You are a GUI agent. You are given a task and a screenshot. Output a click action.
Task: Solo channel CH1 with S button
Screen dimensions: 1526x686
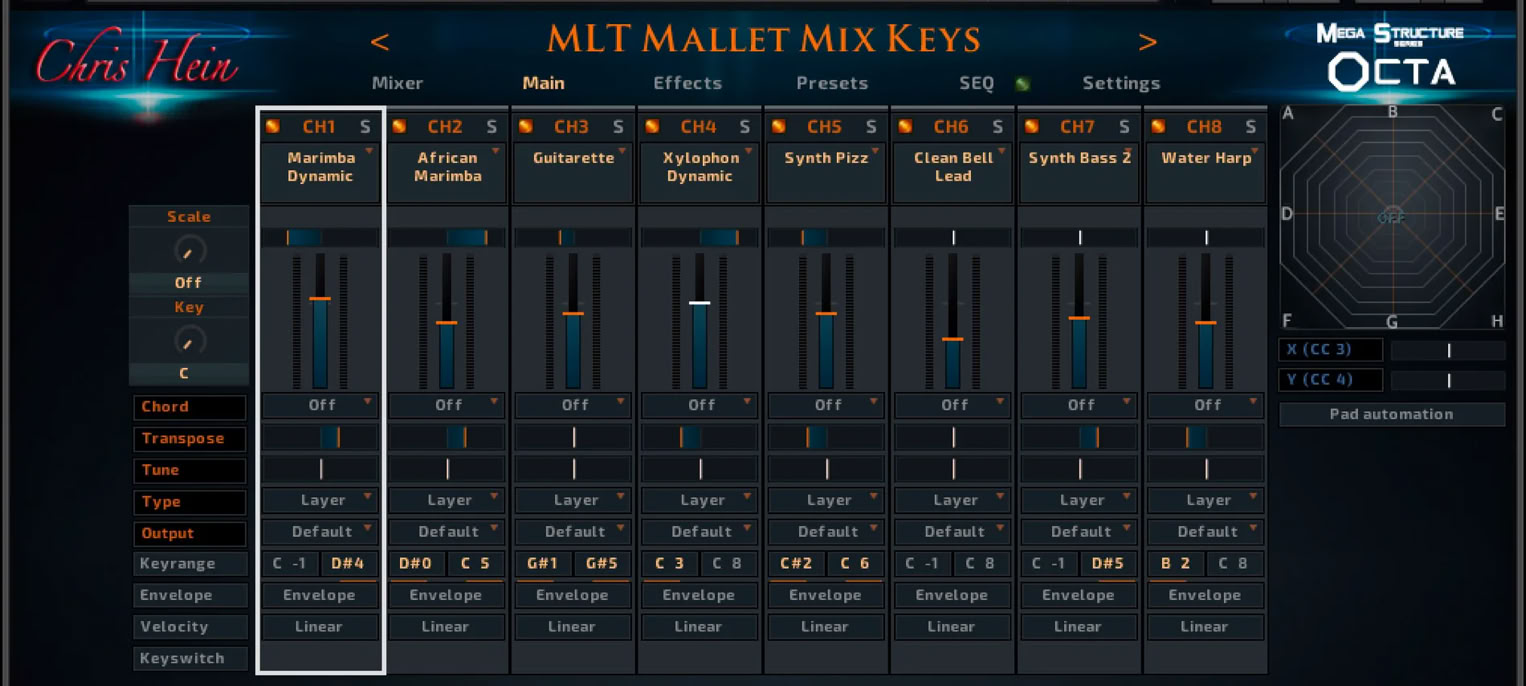pos(365,127)
